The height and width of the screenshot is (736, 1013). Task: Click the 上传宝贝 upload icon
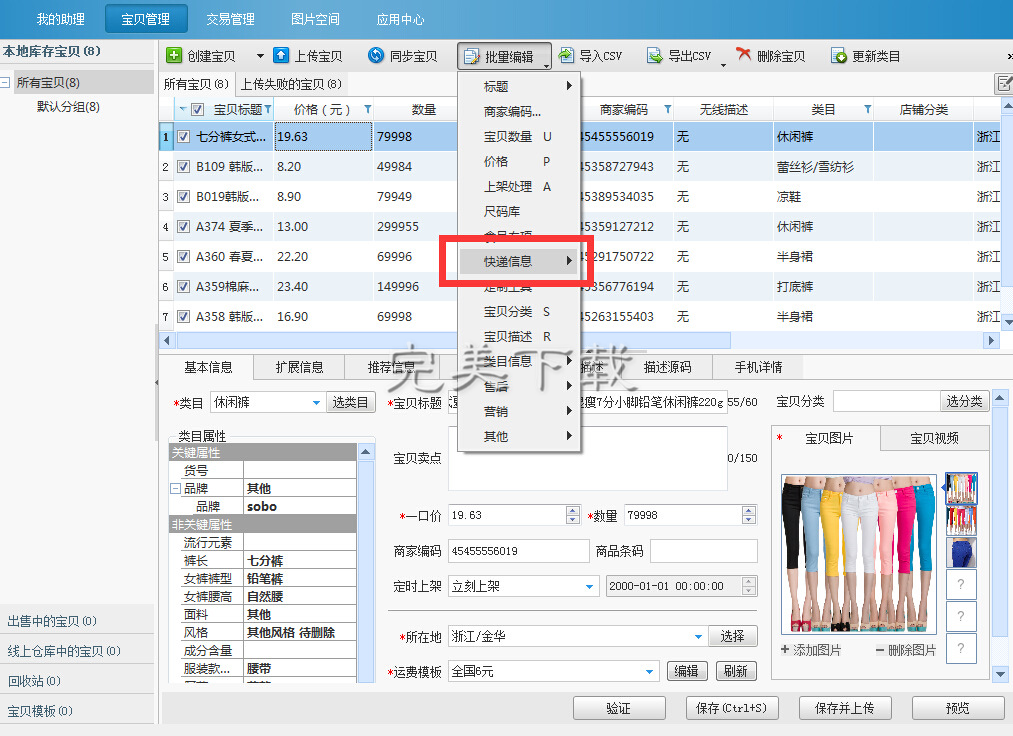281,56
